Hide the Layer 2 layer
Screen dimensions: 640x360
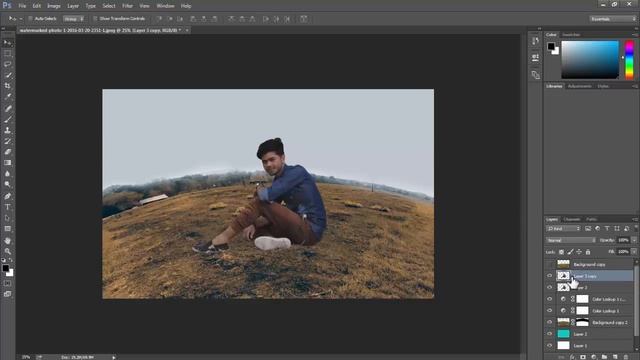549,334
